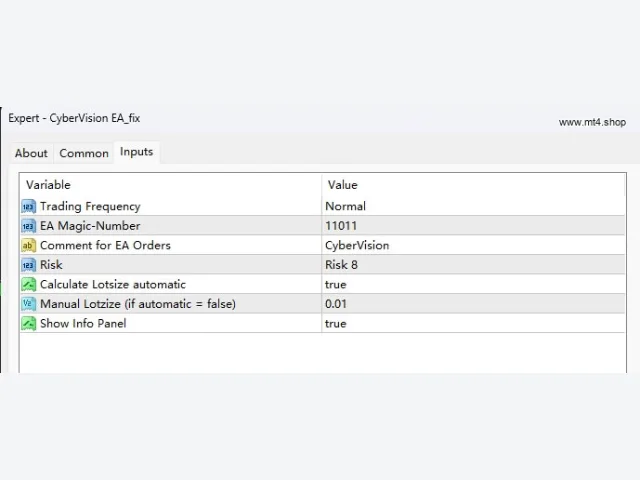Viewport: 640px width, 480px height.
Task: Click the Trading Frequency integer-type icon
Action: pyautogui.click(x=29, y=207)
